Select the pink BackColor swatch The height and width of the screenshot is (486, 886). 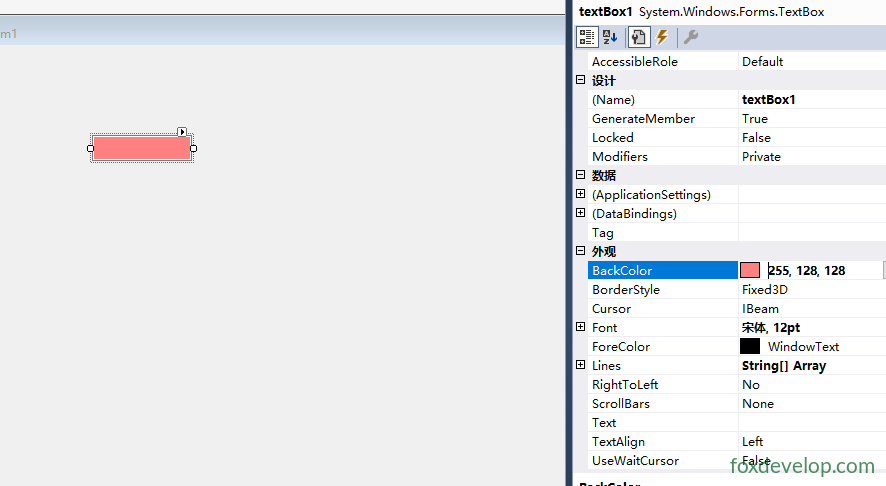coord(750,270)
